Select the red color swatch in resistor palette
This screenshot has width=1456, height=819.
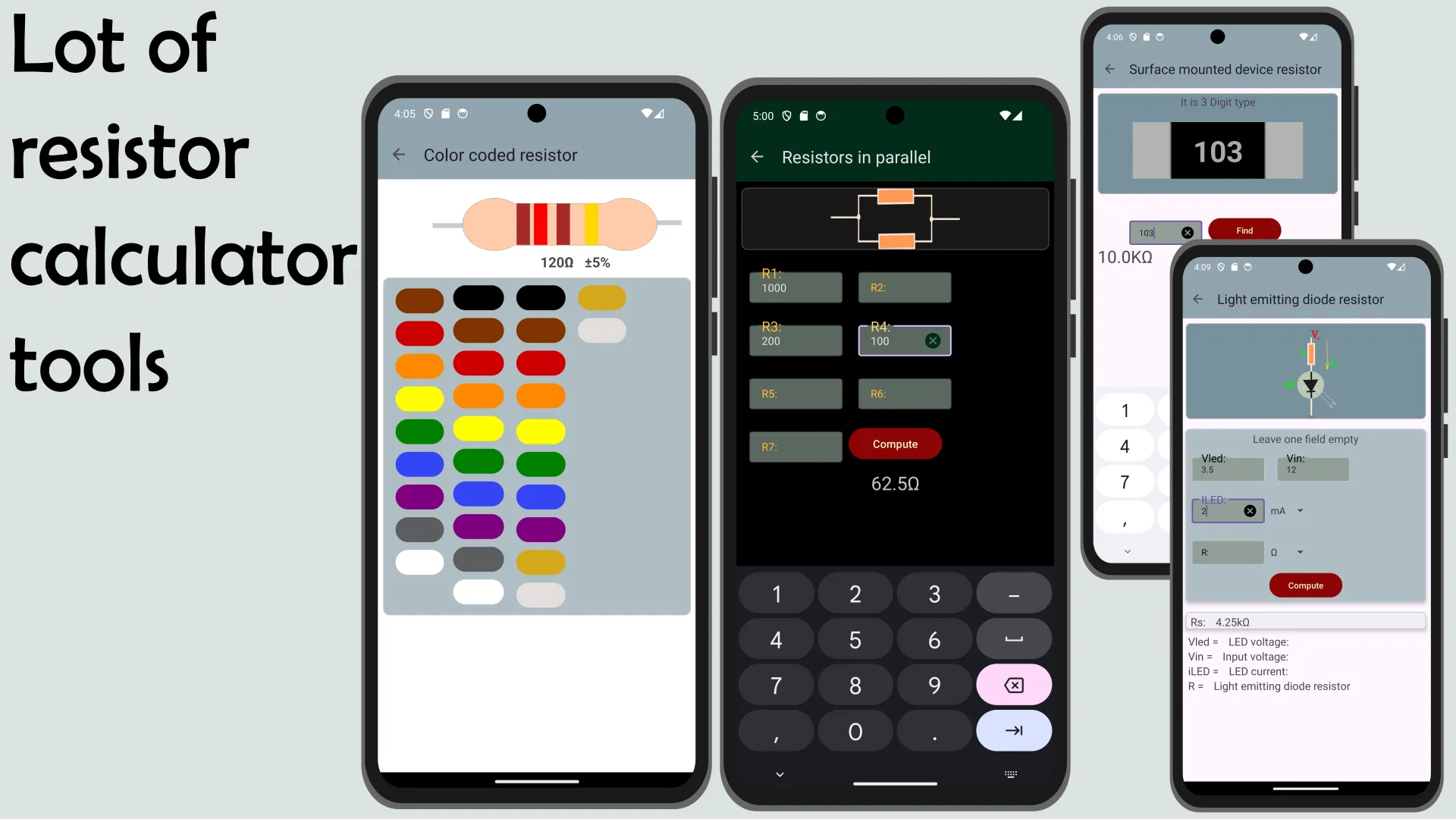coord(418,331)
